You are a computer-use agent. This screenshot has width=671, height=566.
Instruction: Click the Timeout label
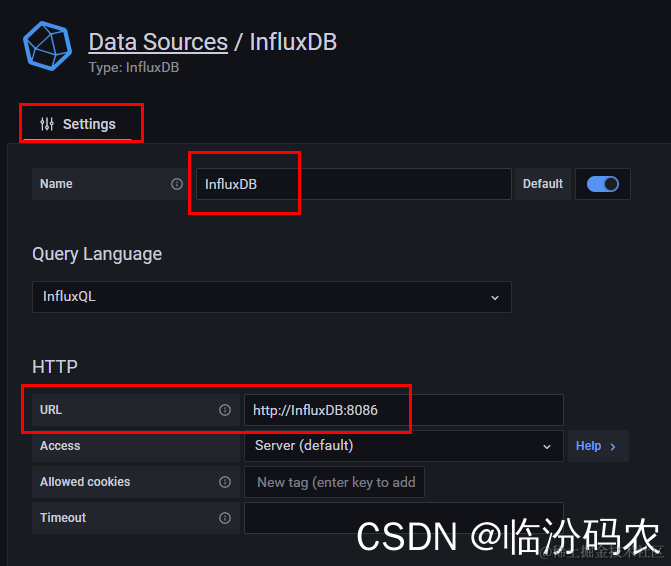[x=63, y=518]
